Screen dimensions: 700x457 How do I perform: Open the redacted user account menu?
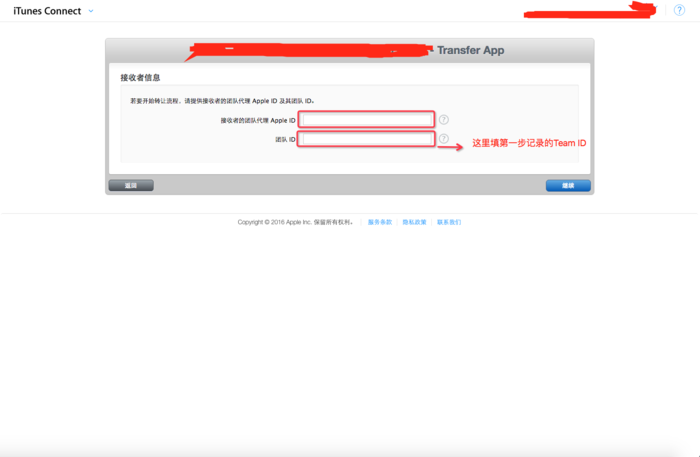(x=592, y=11)
